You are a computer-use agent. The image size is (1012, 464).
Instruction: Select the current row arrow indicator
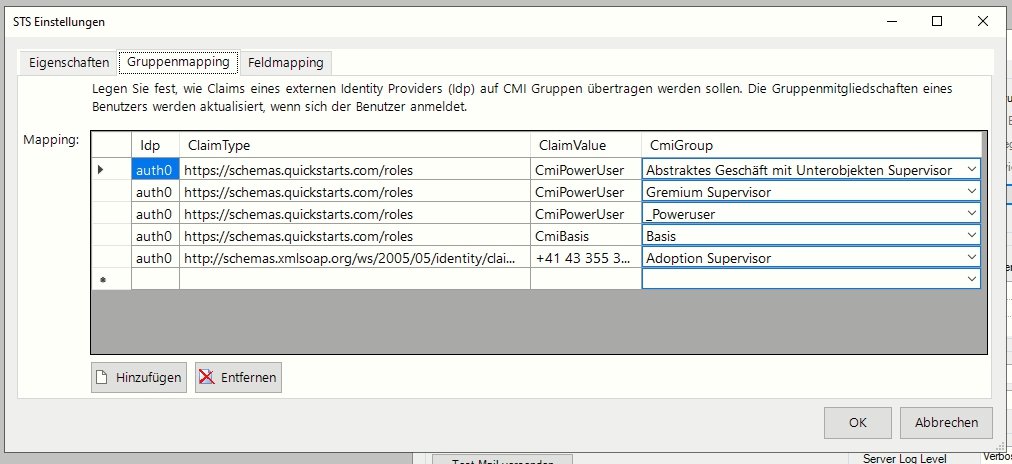click(x=101, y=170)
